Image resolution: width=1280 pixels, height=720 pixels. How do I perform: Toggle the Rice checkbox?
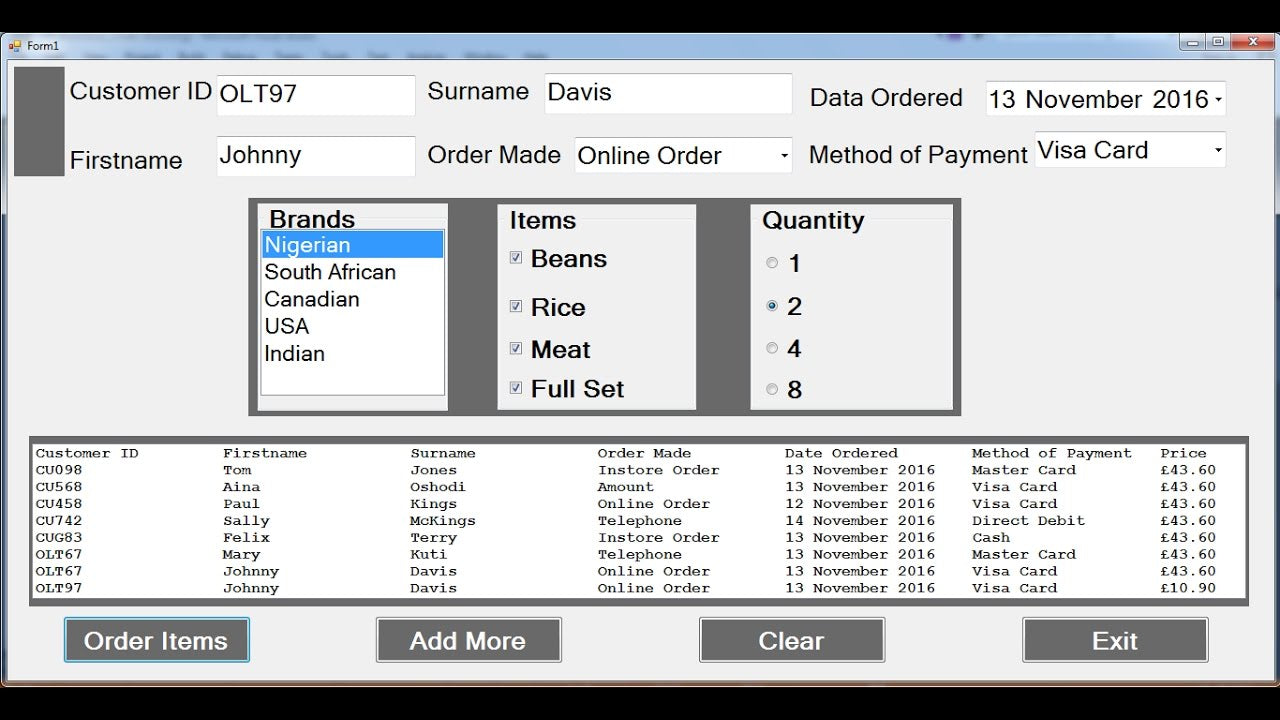[x=516, y=307]
